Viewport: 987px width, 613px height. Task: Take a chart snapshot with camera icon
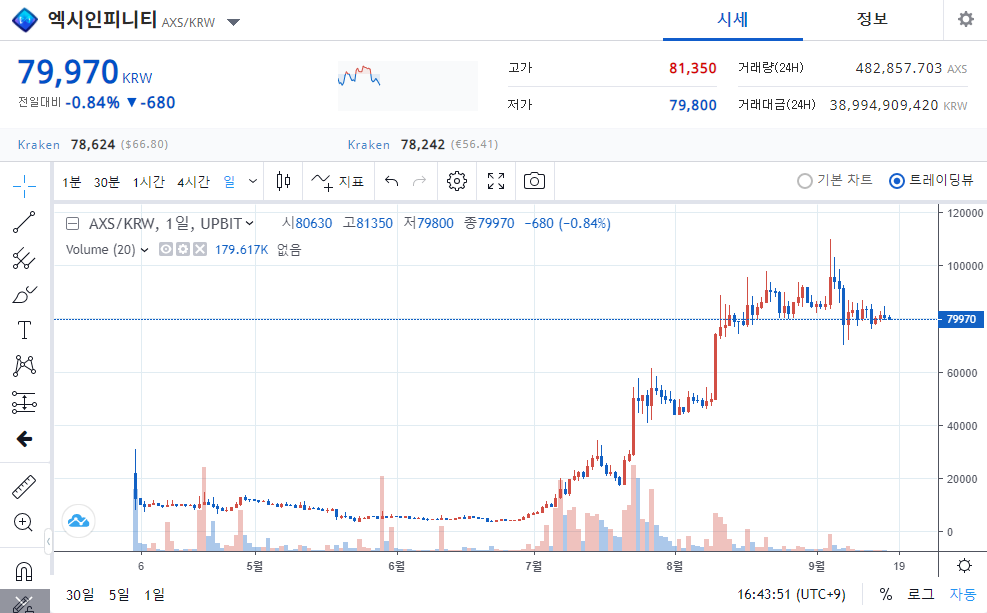point(534,182)
